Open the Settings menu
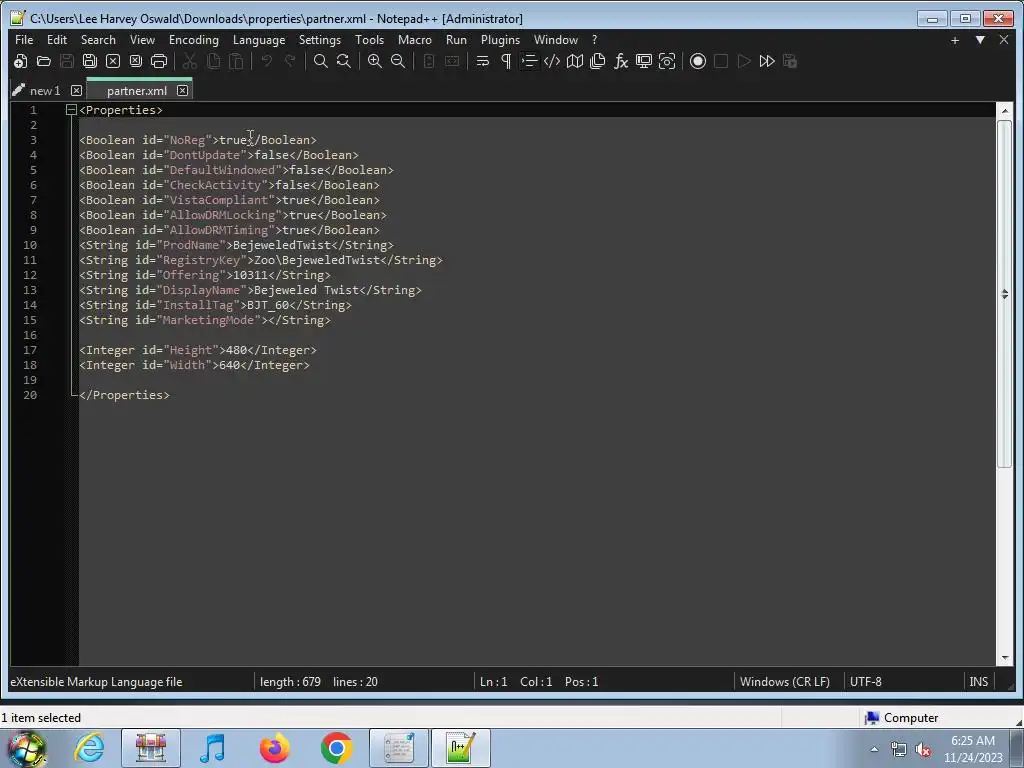The image size is (1024, 768). tap(320, 40)
